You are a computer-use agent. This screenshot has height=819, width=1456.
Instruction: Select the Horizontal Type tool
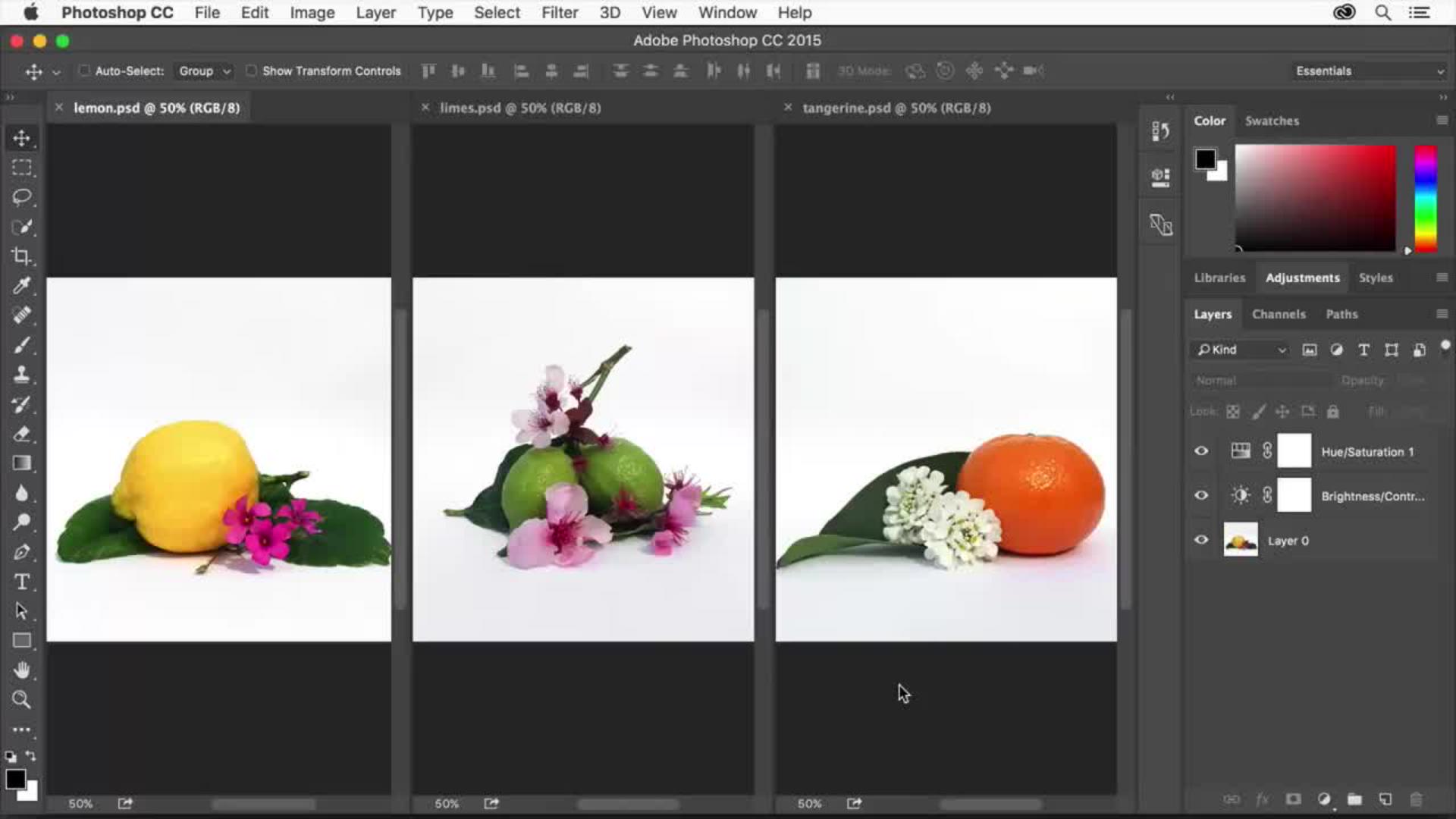coord(21,582)
